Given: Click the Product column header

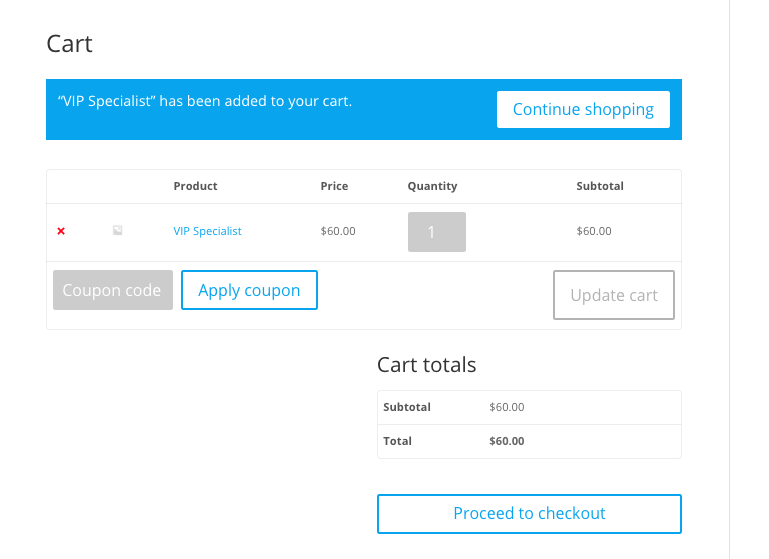Looking at the screenshot, I should click(x=195, y=186).
